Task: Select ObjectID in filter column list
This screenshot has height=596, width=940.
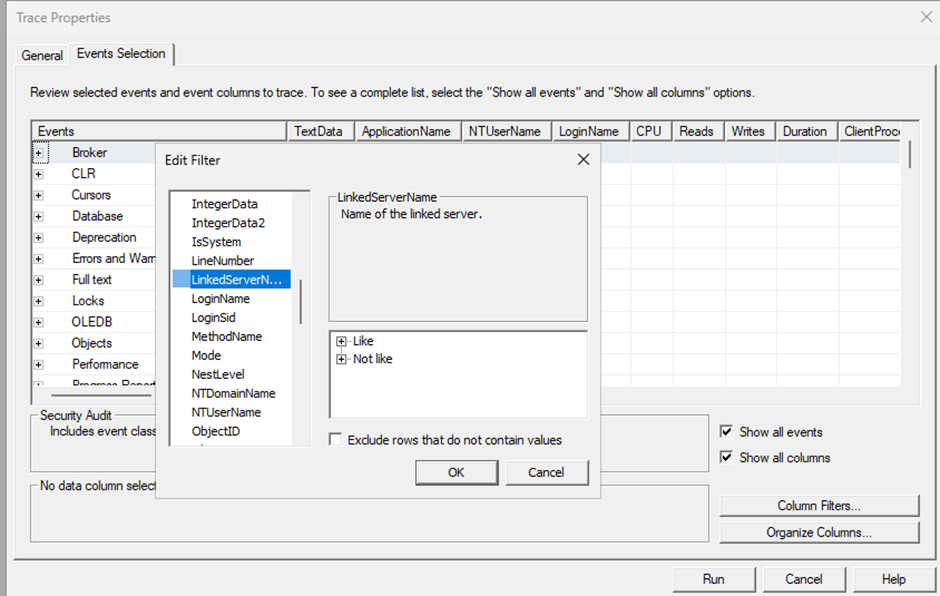Action: [x=216, y=431]
